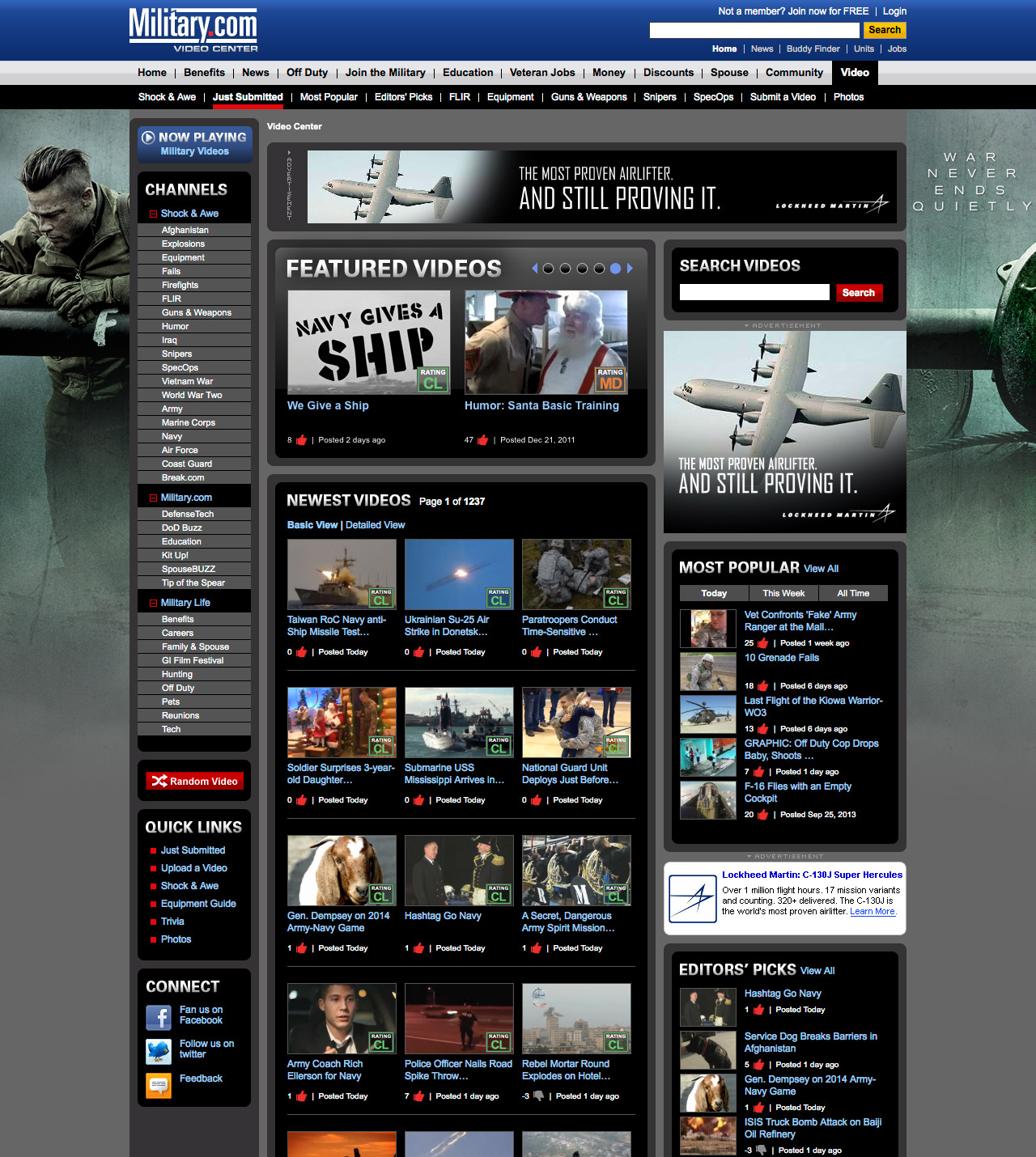Image resolution: width=1036 pixels, height=1157 pixels.
Task: Select the Today tab in Most Popular
Action: [x=714, y=593]
